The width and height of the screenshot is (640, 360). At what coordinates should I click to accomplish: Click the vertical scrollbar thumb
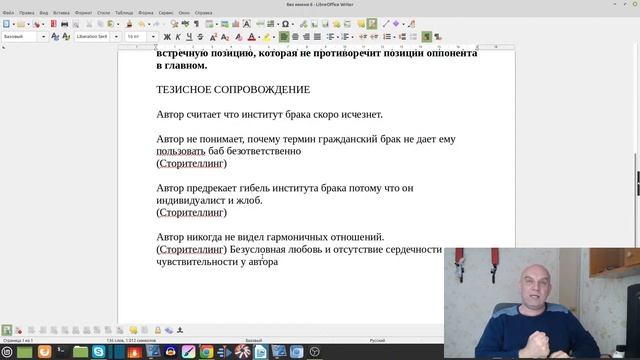pos(636,200)
